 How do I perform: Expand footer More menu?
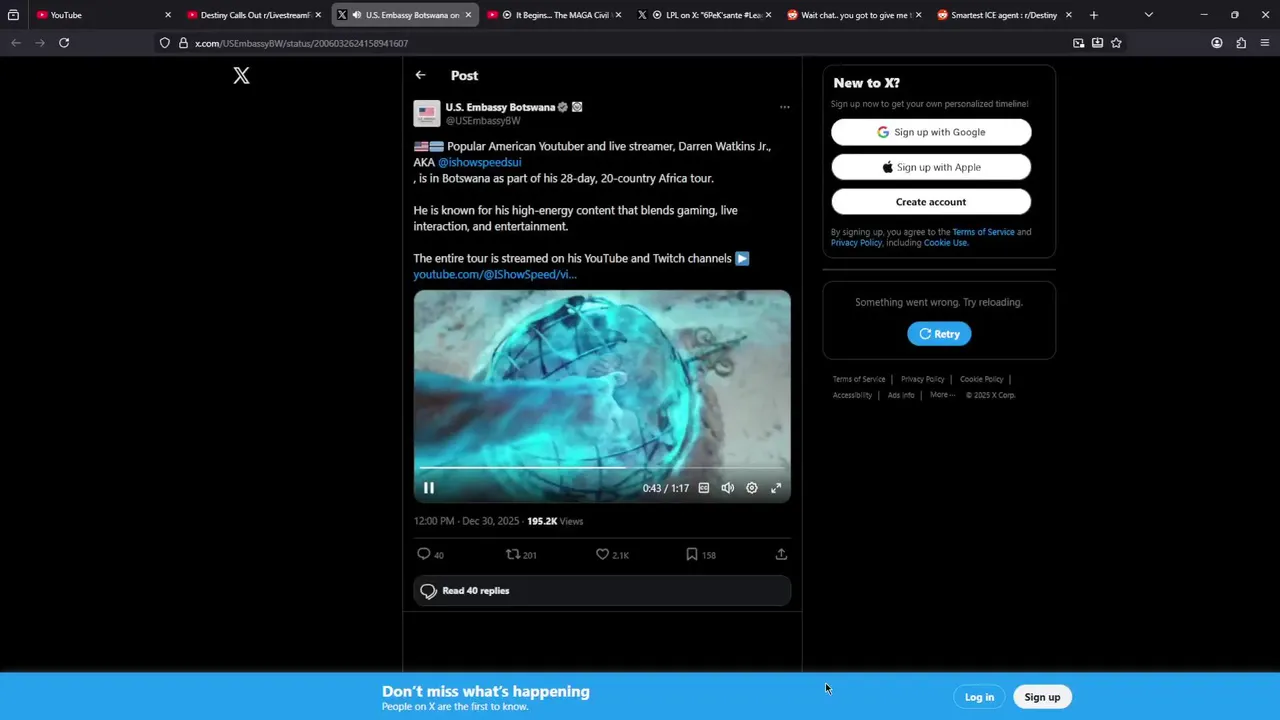tap(942, 395)
